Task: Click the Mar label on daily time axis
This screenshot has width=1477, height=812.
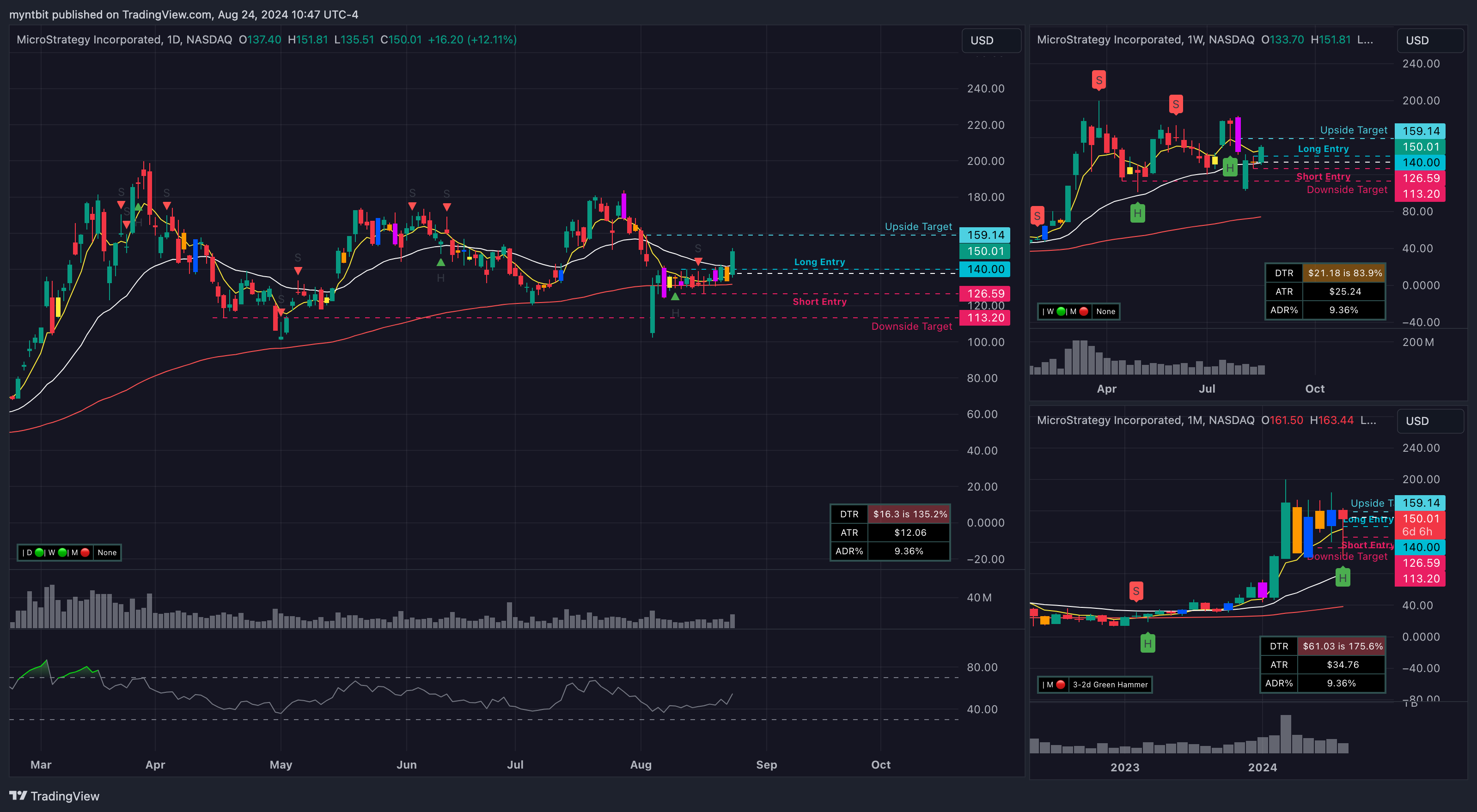Action: click(x=41, y=764)
